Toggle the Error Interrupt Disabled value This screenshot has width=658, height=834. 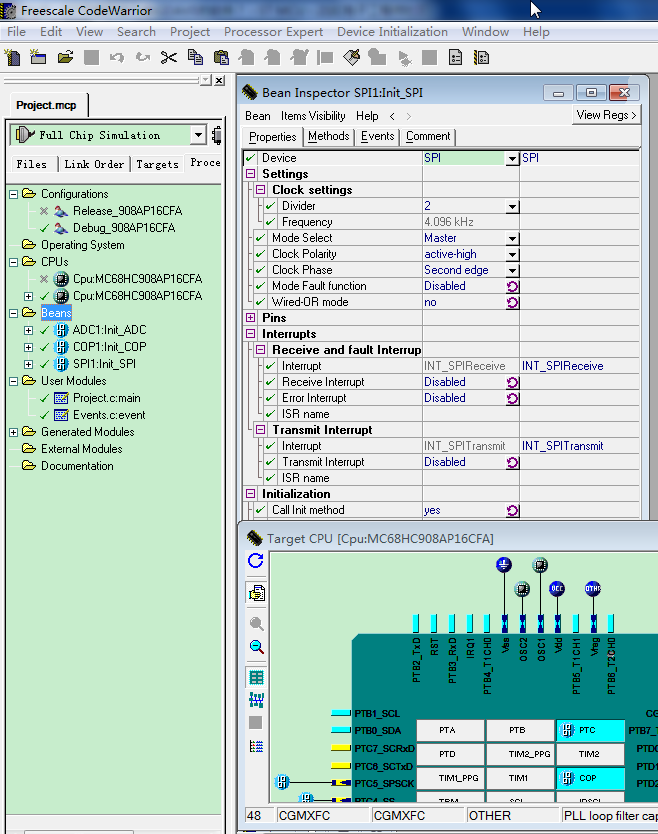tap(512, 398)
